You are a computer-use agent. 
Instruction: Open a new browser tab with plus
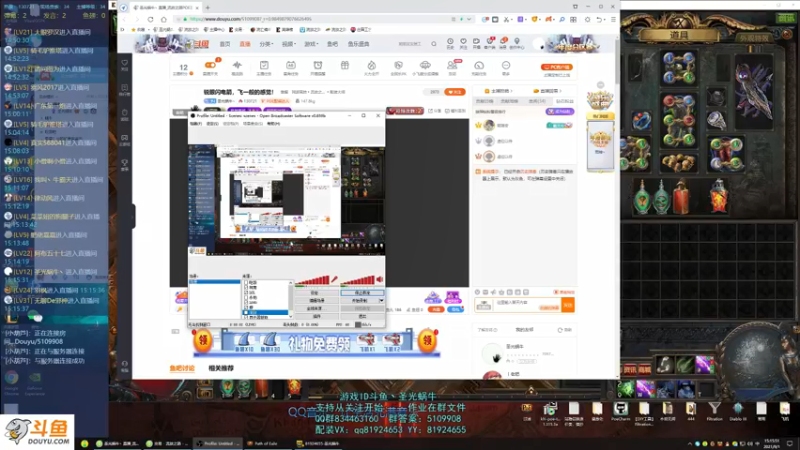[208, 8]
